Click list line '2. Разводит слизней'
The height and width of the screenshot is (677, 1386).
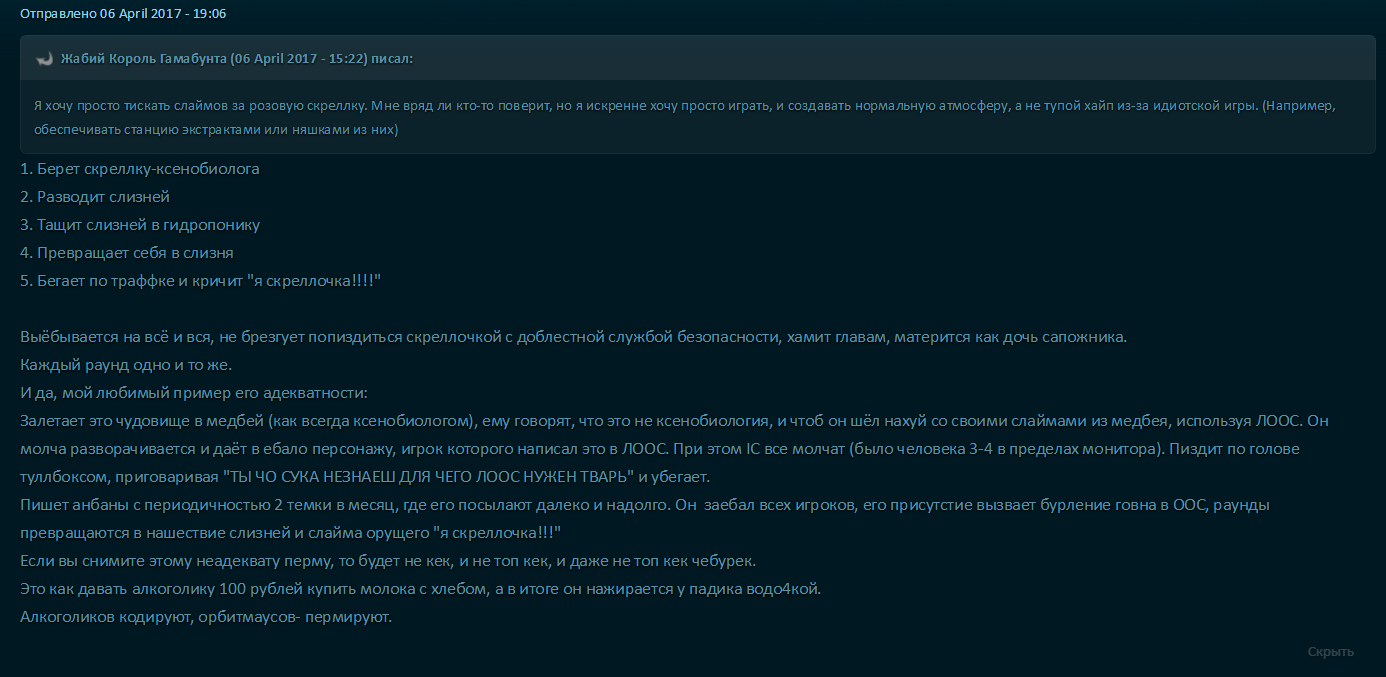point(95,197)
